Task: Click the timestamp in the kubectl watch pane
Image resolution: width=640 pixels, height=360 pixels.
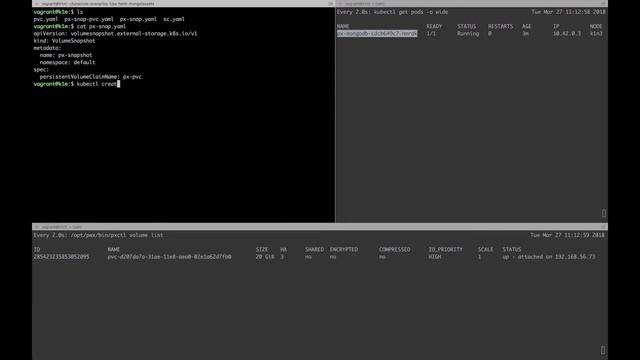Action: (568, 12)
